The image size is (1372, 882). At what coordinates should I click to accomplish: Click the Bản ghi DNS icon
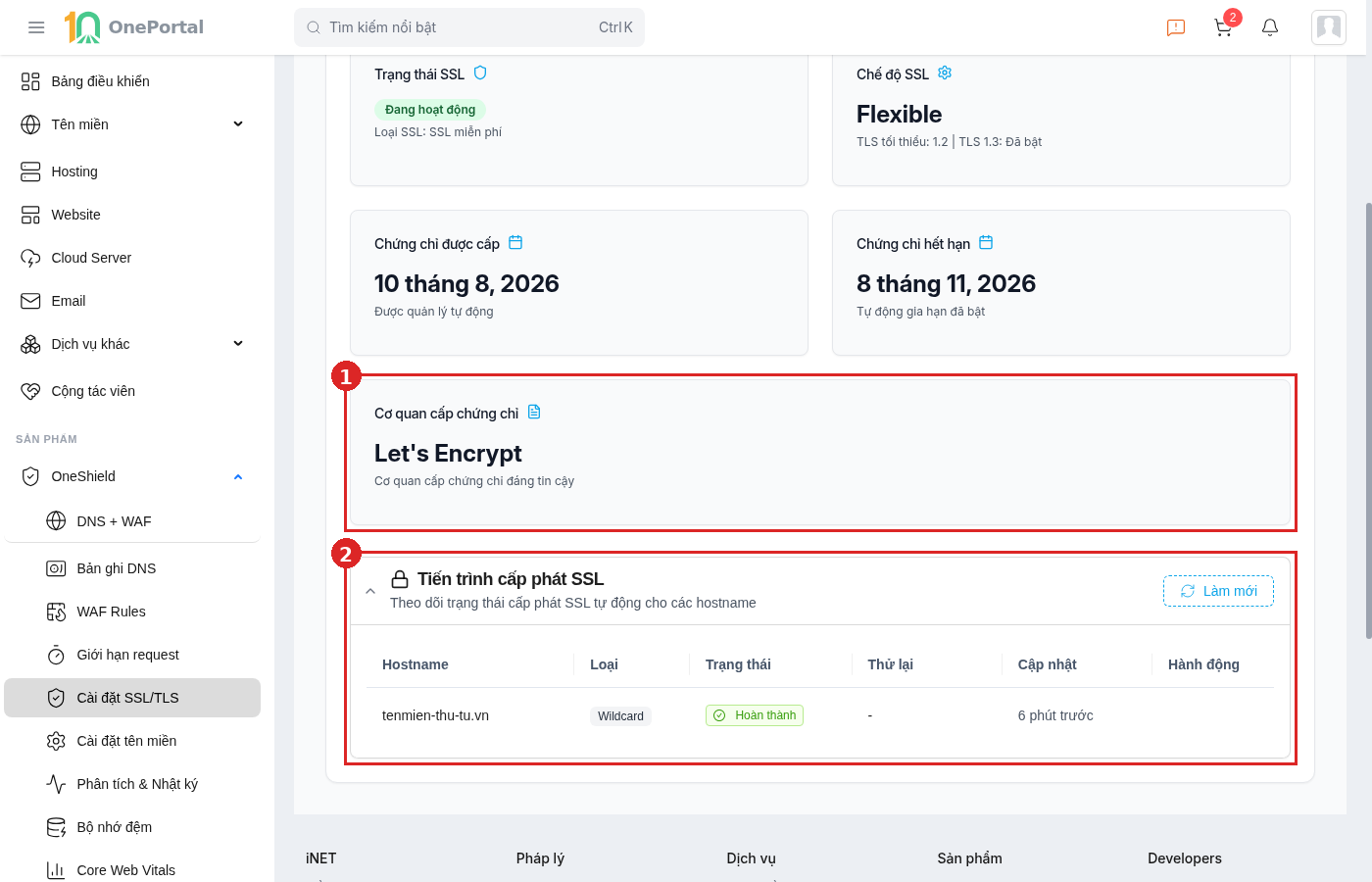coord(56,568)
